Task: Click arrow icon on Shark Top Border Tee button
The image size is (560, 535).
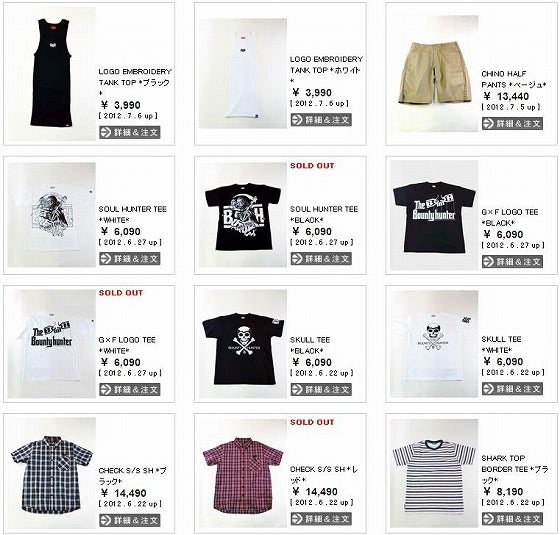Action: (x=489, y=519)
